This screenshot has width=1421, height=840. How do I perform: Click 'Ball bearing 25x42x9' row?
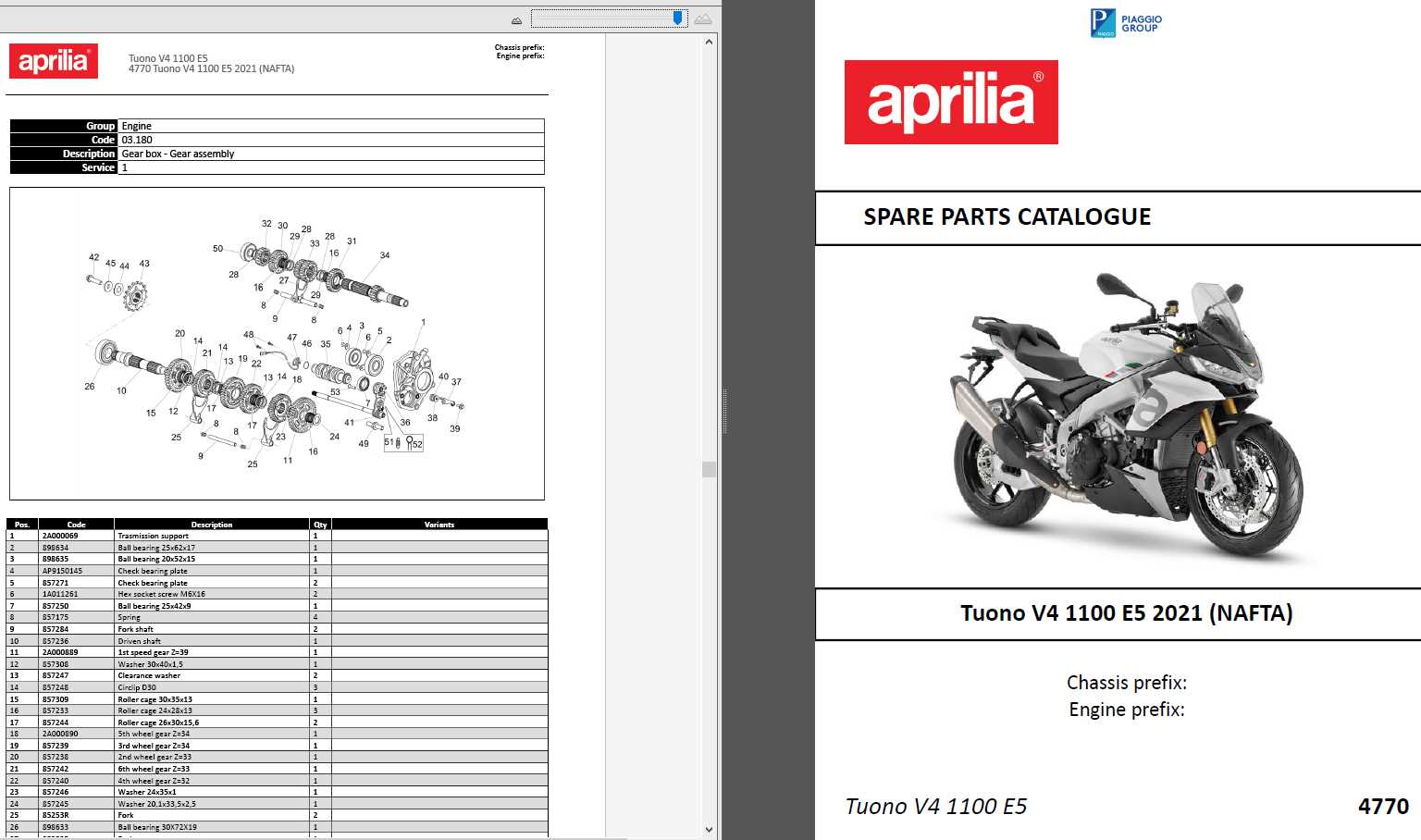click(278, 606)
